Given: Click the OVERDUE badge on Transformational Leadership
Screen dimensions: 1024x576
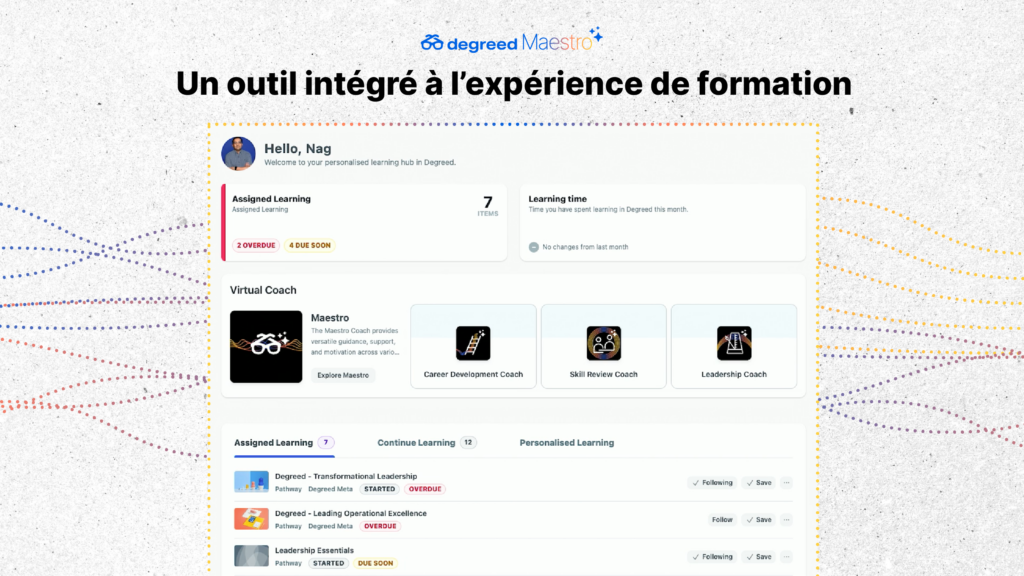Looking at the screenshot, I should 425,489.
